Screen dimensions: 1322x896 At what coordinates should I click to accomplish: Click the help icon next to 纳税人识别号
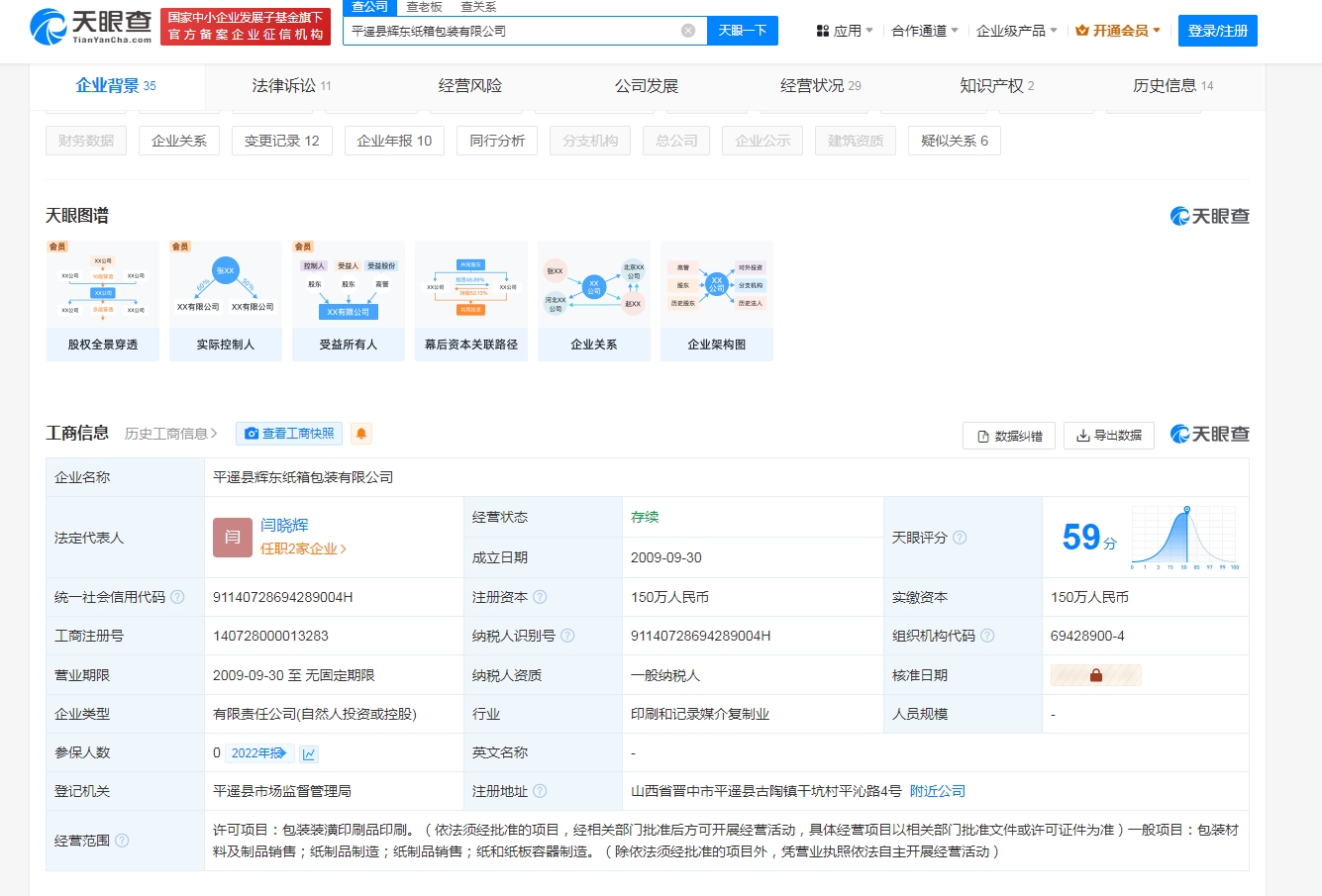[x=567, y=636]
